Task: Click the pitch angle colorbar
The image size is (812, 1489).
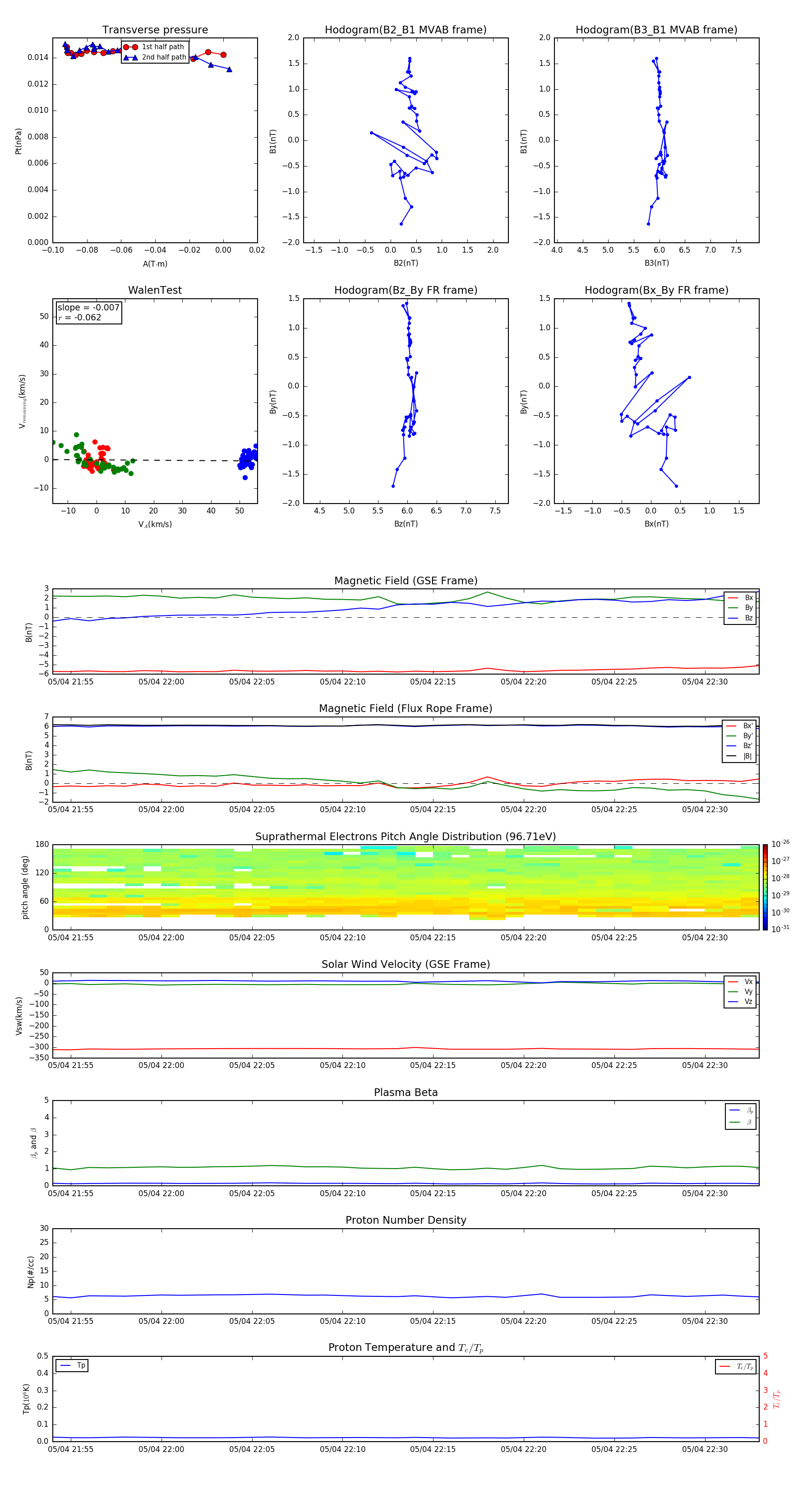Action: (765, 887)
